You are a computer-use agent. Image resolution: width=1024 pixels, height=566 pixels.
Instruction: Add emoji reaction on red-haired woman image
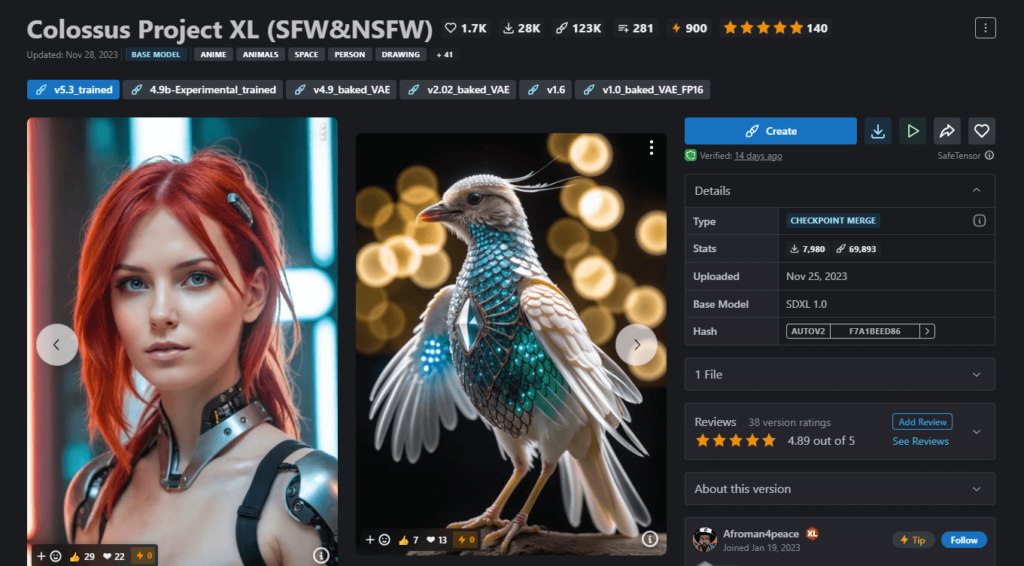tap(48, 555)
